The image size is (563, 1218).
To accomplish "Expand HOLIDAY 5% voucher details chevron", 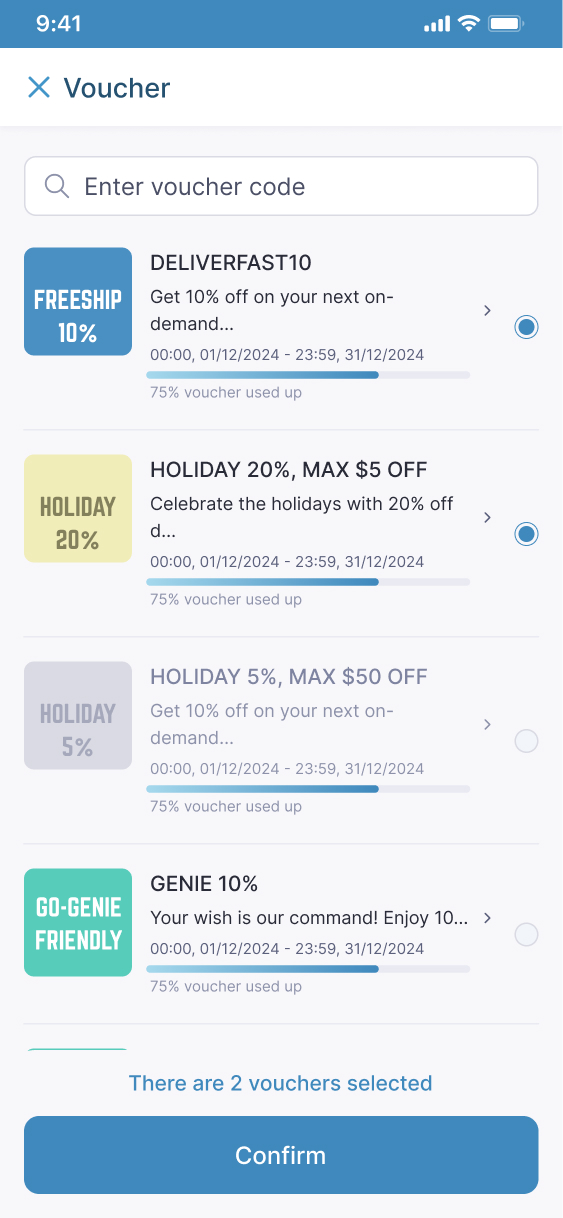I will tap(487, 724).
